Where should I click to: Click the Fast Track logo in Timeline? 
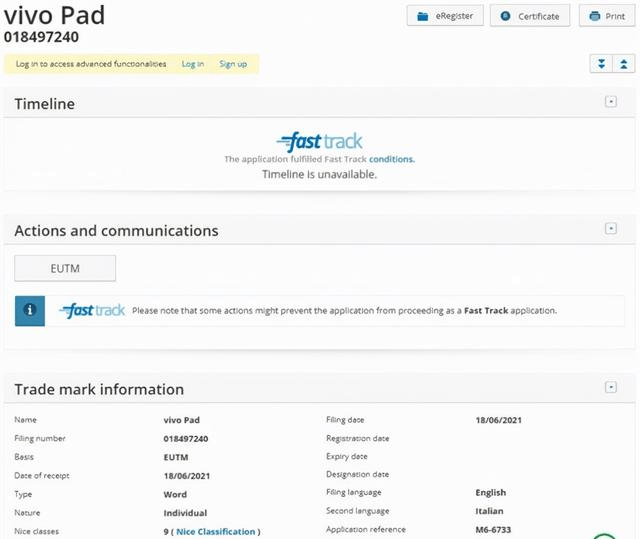click(x=319, y=142)
